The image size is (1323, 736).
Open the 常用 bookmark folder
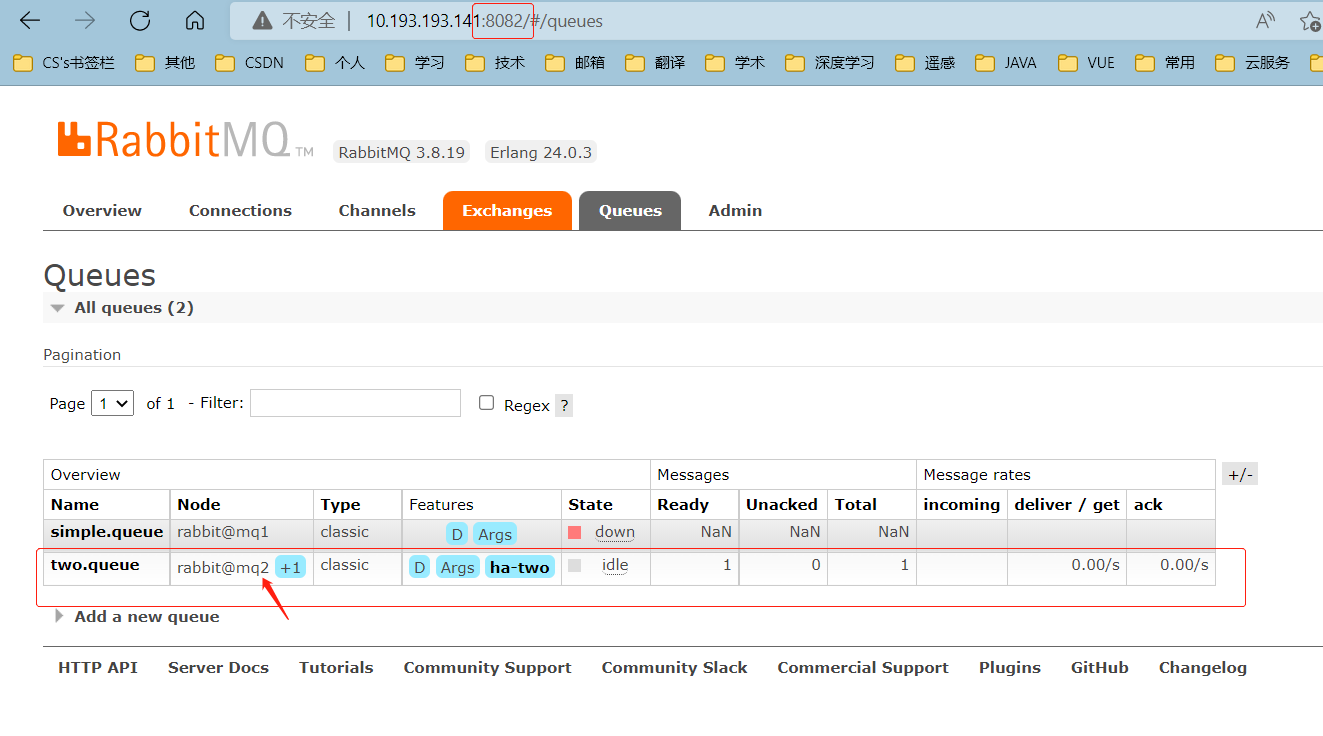click(x=1165, y=62)
